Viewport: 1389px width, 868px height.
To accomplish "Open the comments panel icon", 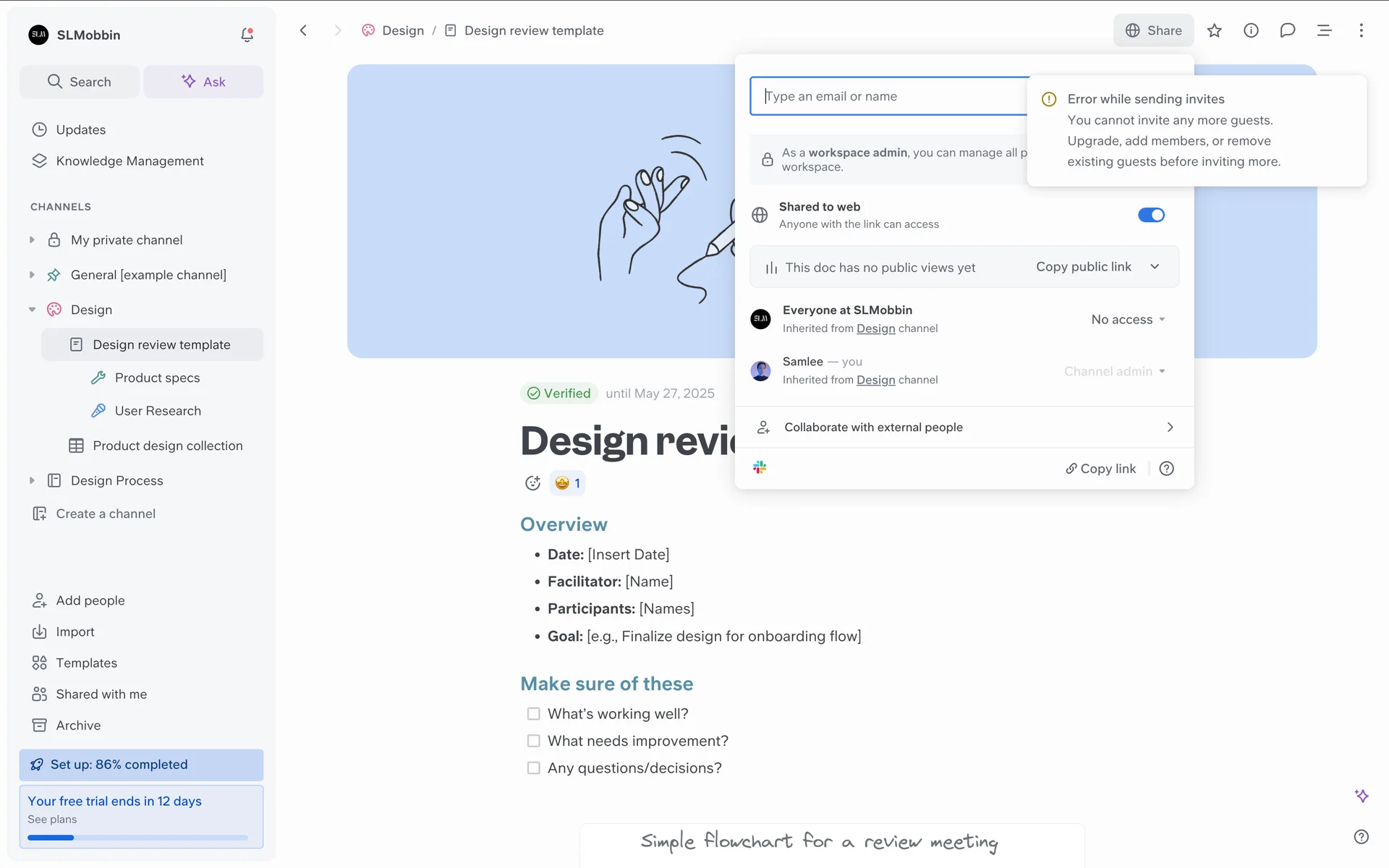I will [x=1287, y=30].
